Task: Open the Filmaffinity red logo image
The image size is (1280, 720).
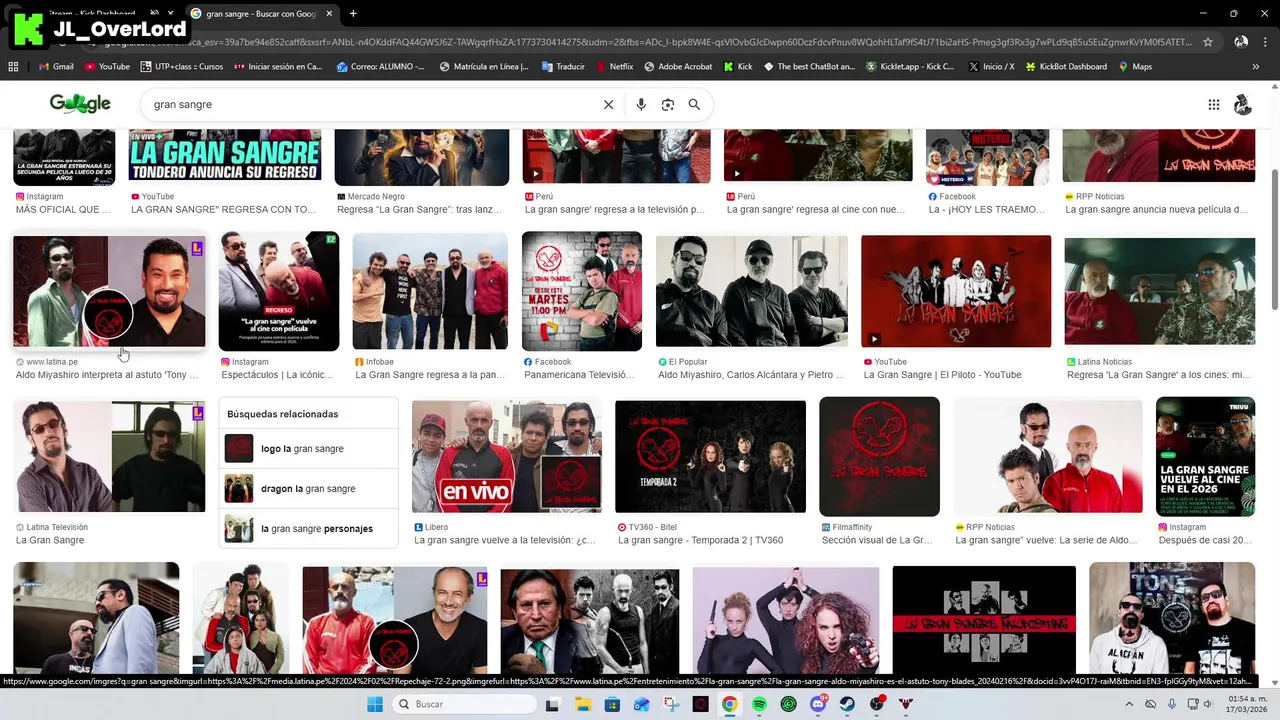Action: coord(879,457)
